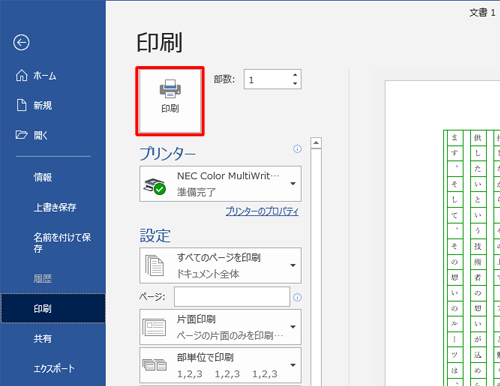Choose 上書き保存 in the sidebar
This screenshot has height=386, width=500.
pos(55,207)
